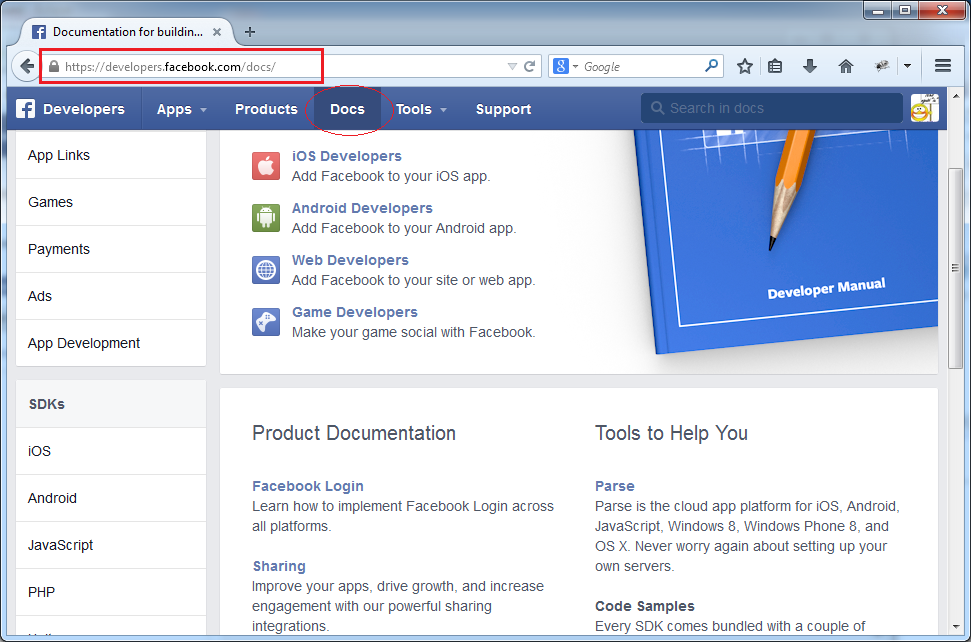Viewport: 971px width, 642px height.
Task: Open the Google search engine selector
Action: tap(566, 66)
